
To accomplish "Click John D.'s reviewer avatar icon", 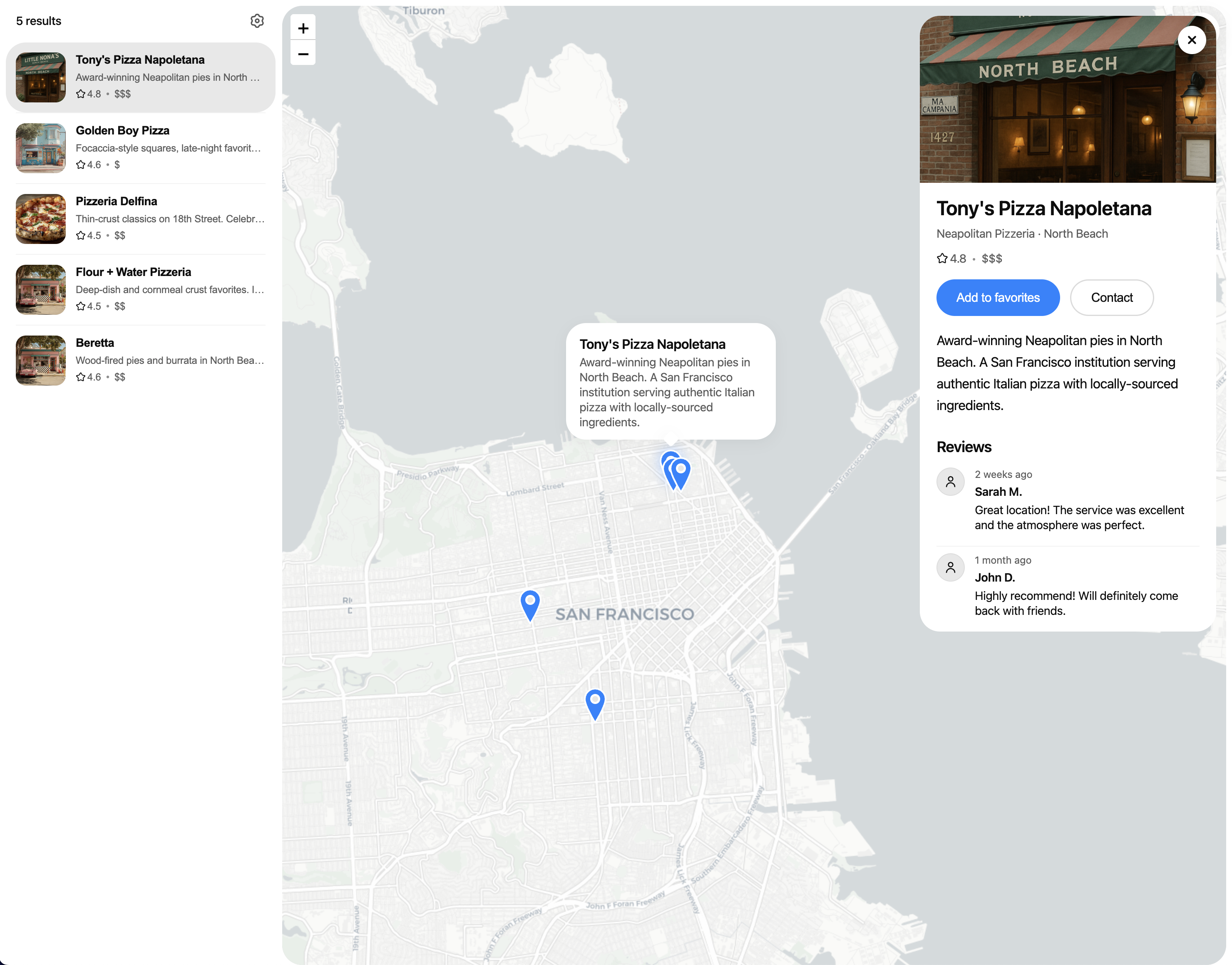I will tap(950, 567).
